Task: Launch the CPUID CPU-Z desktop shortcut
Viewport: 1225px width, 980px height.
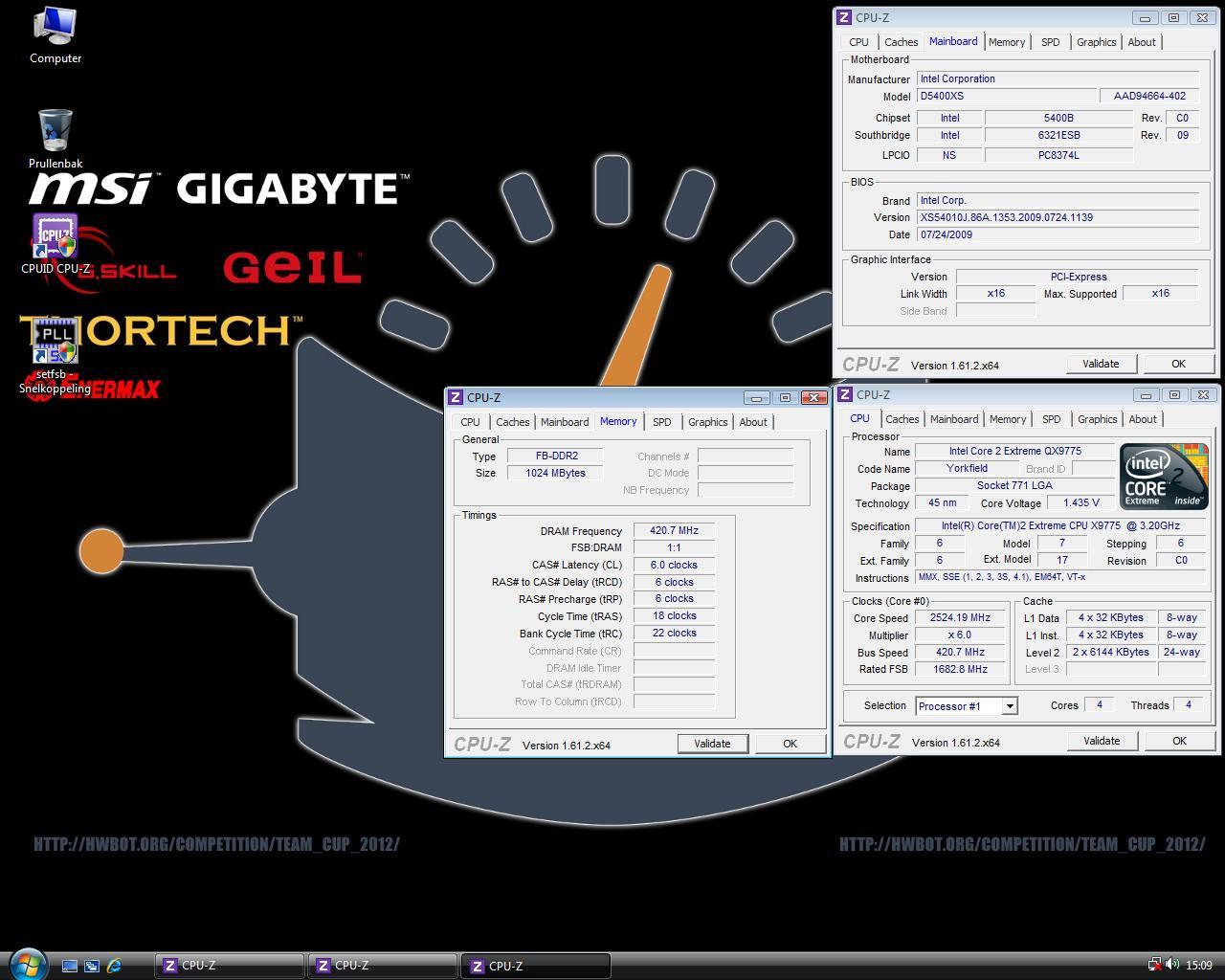Action: [x=55, y=244]
